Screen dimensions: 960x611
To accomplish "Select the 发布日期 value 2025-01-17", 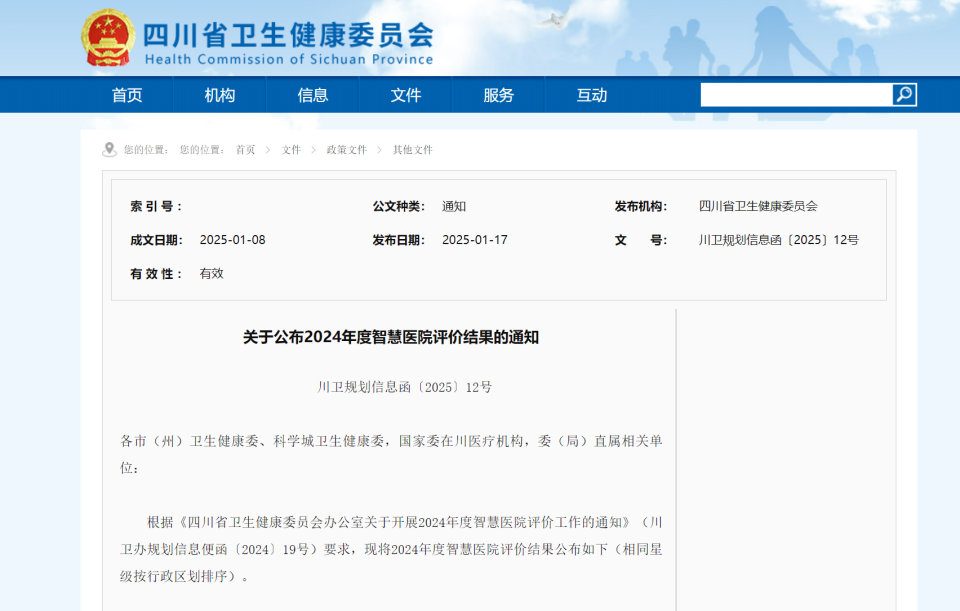I will [x=475, y=240].
